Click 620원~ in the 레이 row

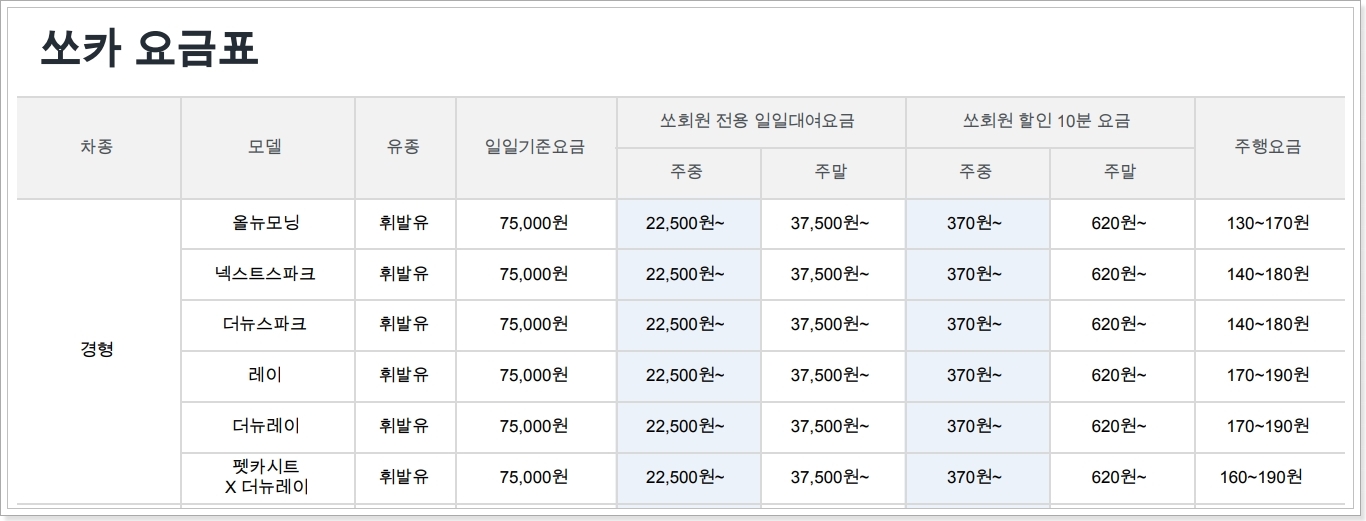(x=1119, y=375)
